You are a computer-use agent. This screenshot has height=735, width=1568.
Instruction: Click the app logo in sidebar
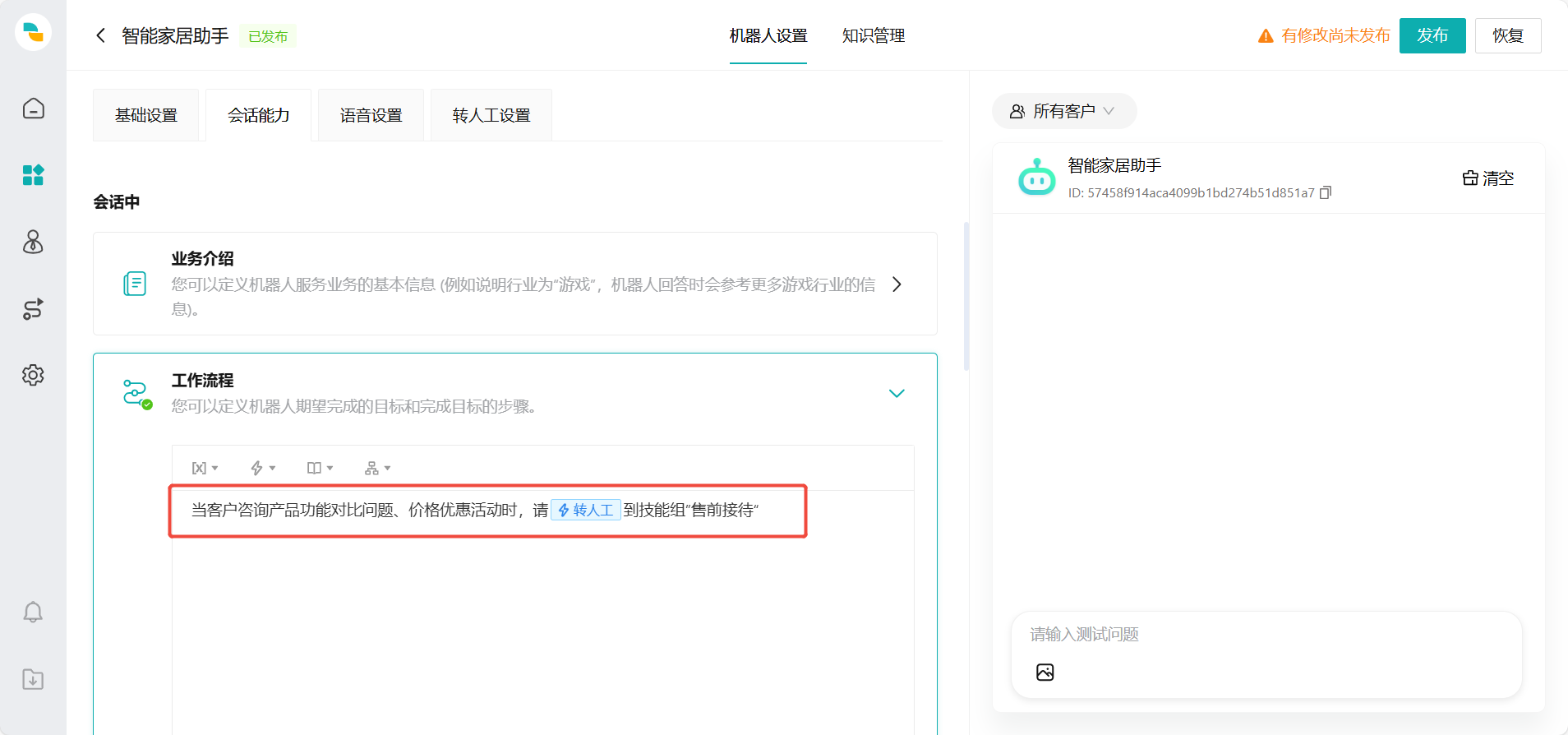click(x=33, y=33)
